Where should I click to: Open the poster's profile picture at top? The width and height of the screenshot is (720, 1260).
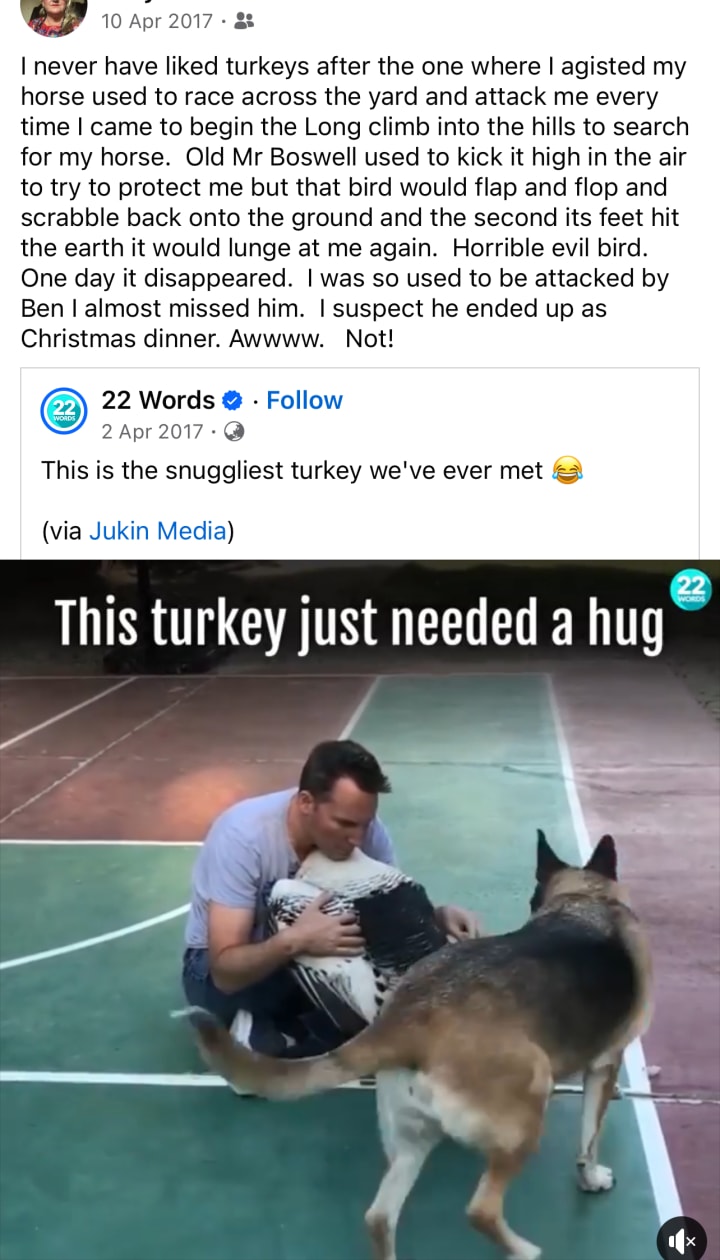53,14
